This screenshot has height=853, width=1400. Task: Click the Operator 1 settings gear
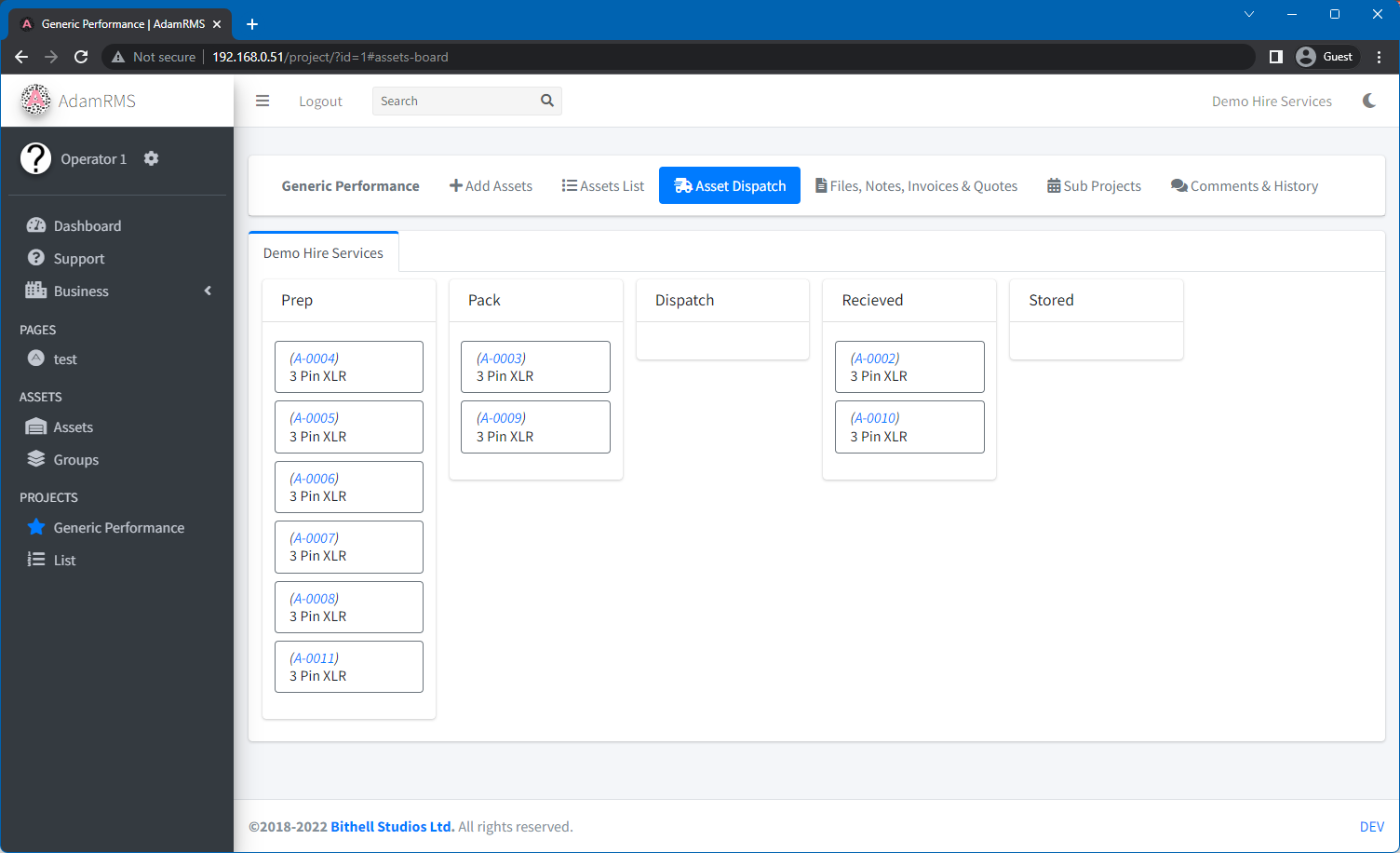(151, 158)
